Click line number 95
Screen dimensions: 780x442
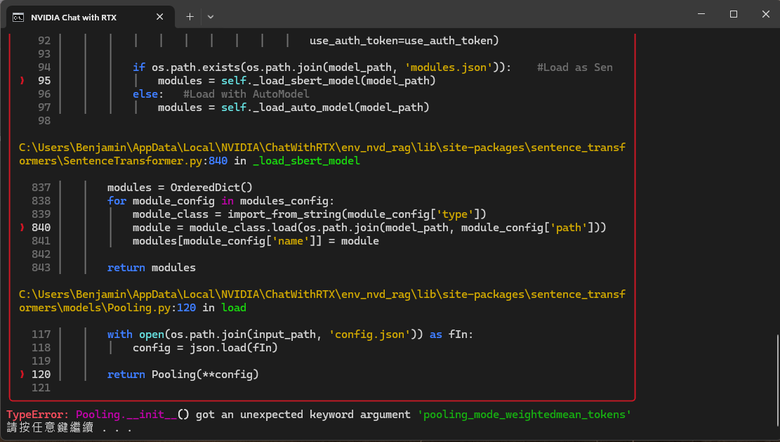(44, 81)
